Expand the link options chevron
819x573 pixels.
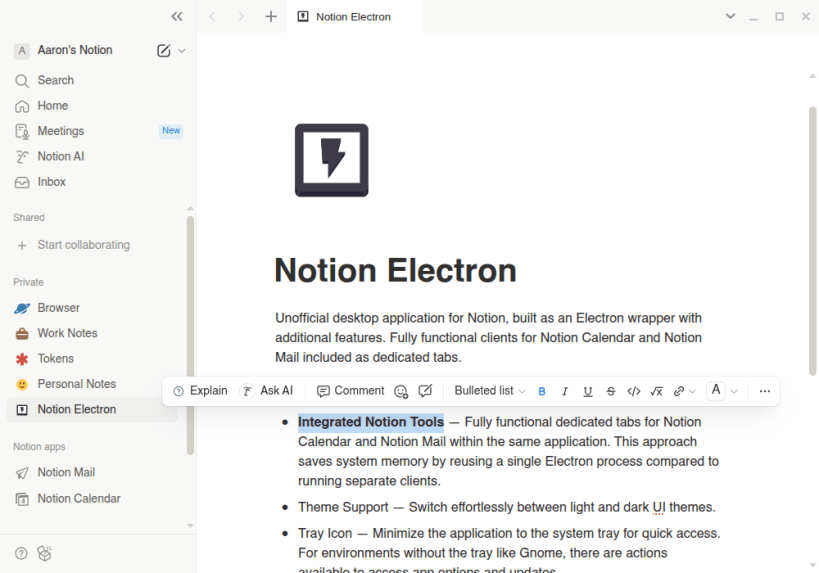693,392
